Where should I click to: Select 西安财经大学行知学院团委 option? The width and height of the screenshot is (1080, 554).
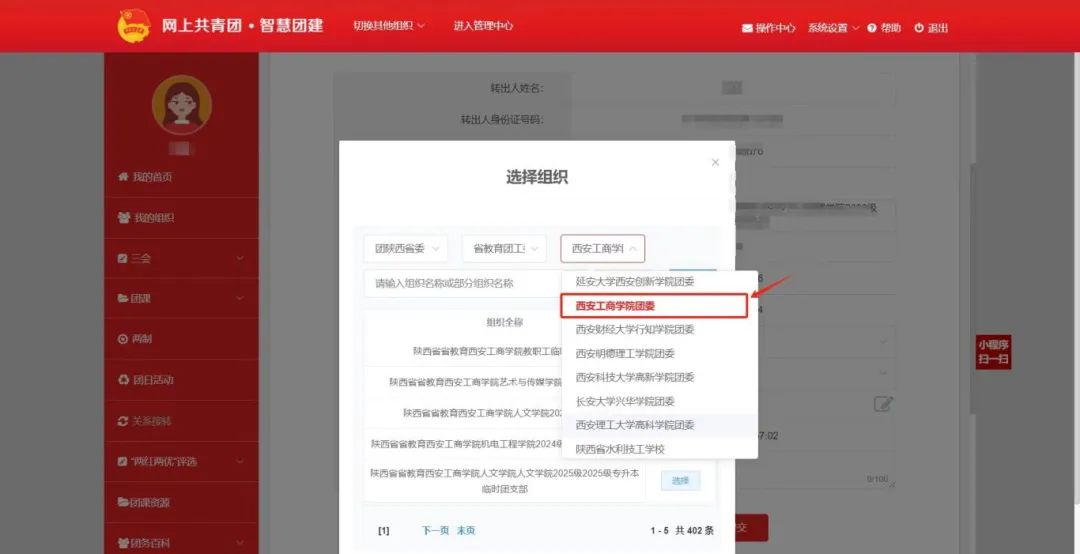(x=660, y=329)
